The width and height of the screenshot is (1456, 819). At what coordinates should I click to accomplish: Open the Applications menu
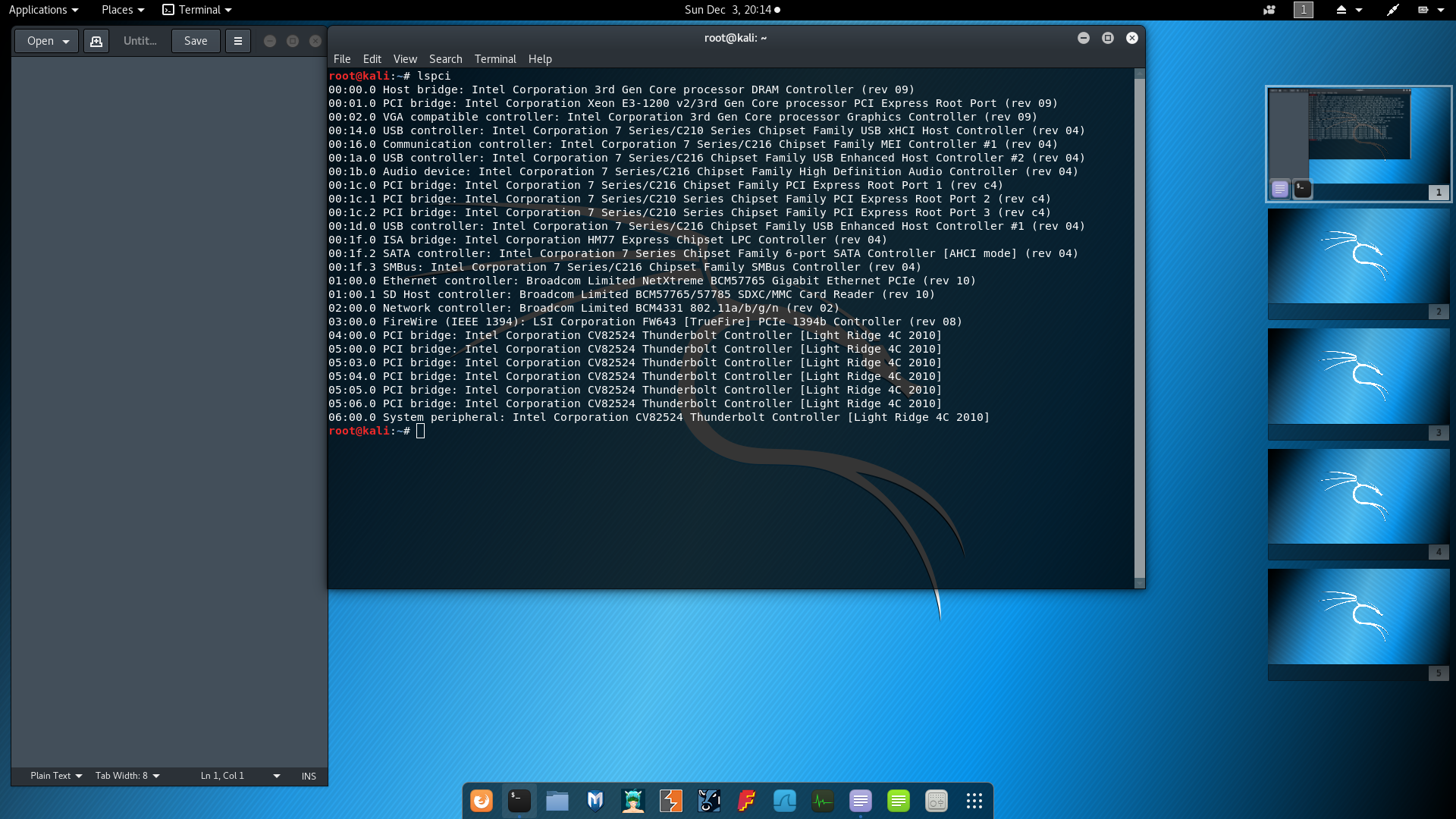pyautogui.click(x=43, y=10)
